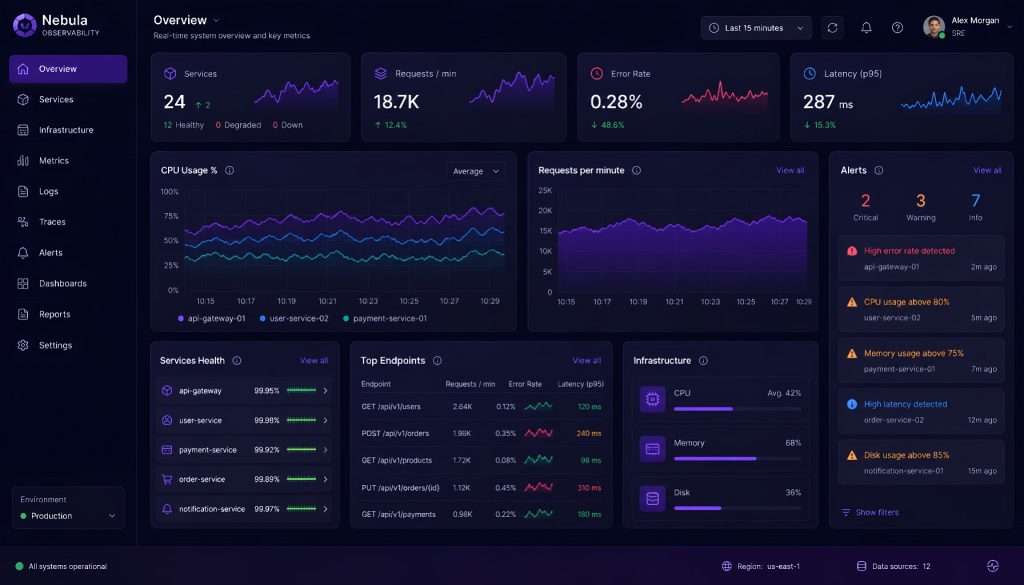Click the refresh icon in the header

click(832, 27)
